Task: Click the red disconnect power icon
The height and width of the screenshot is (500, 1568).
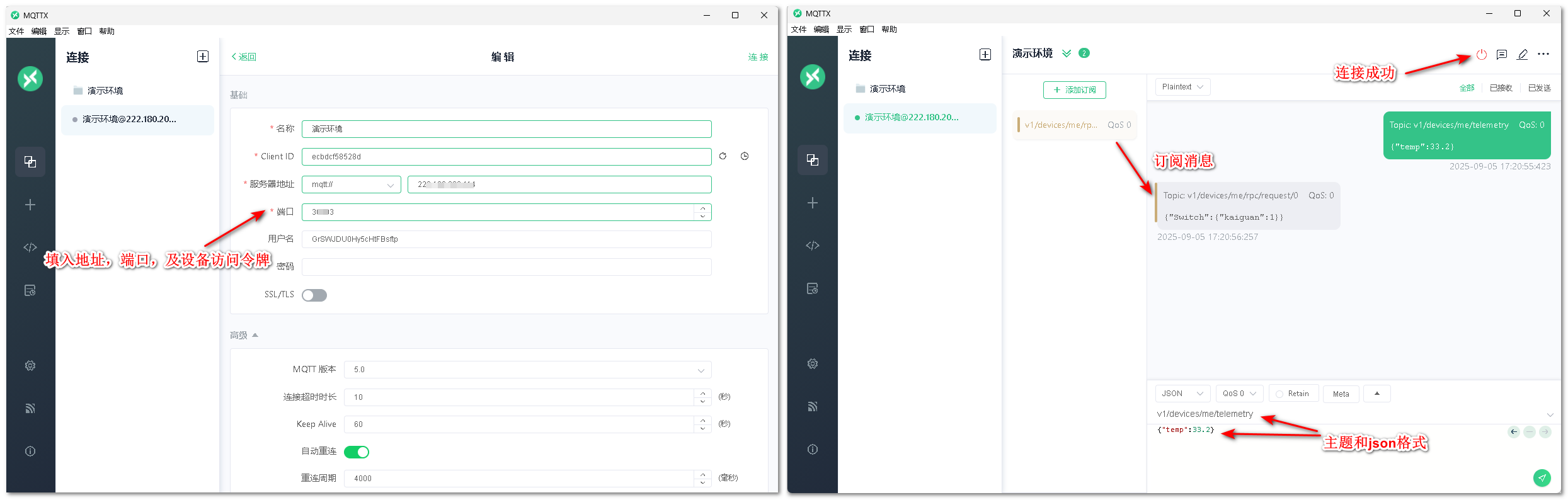Action: (x=1481, y=55)
